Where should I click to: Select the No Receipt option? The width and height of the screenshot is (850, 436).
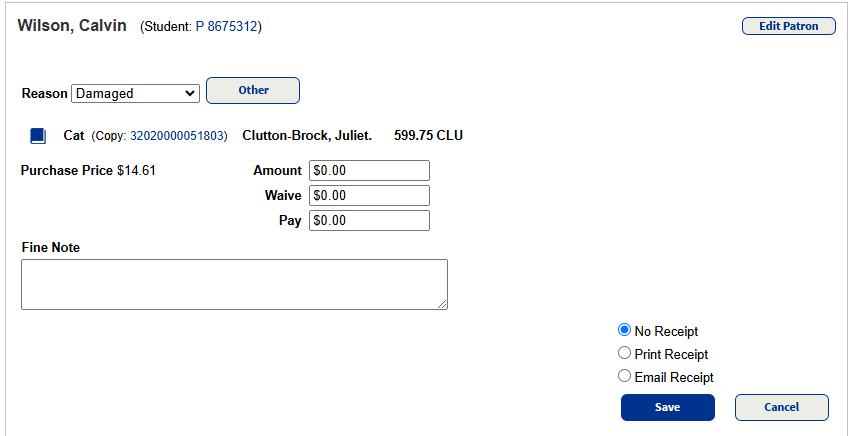click(625, 330)
